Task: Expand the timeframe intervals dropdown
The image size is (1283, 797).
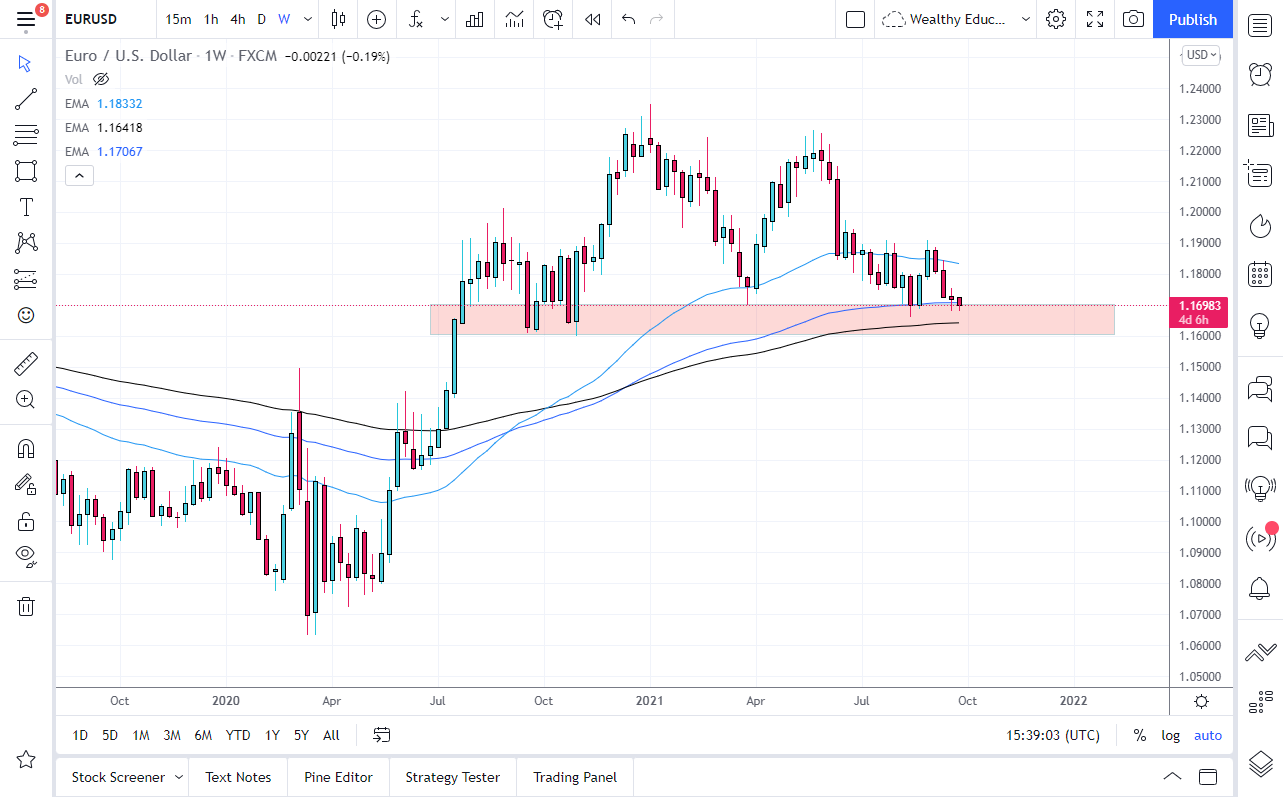Action: click(x=307, y=19)
